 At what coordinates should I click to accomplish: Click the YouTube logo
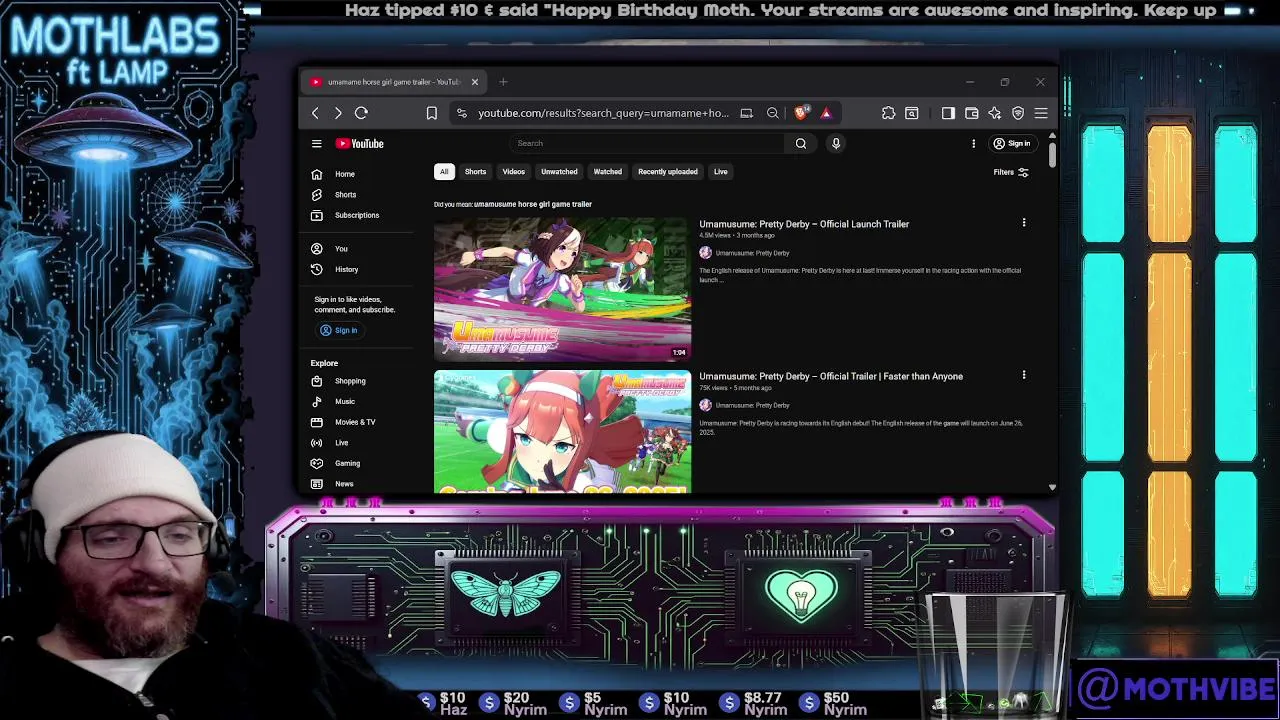(360, 144)
